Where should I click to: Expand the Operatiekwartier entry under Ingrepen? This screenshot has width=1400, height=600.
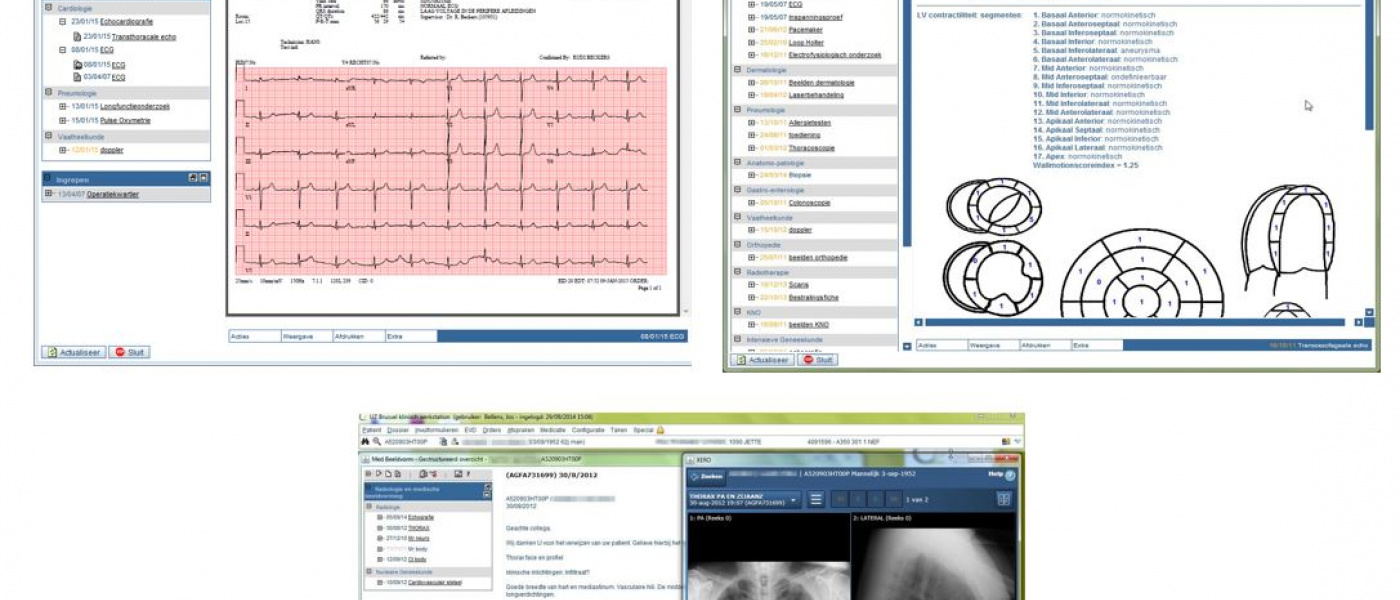coord(48,194)
